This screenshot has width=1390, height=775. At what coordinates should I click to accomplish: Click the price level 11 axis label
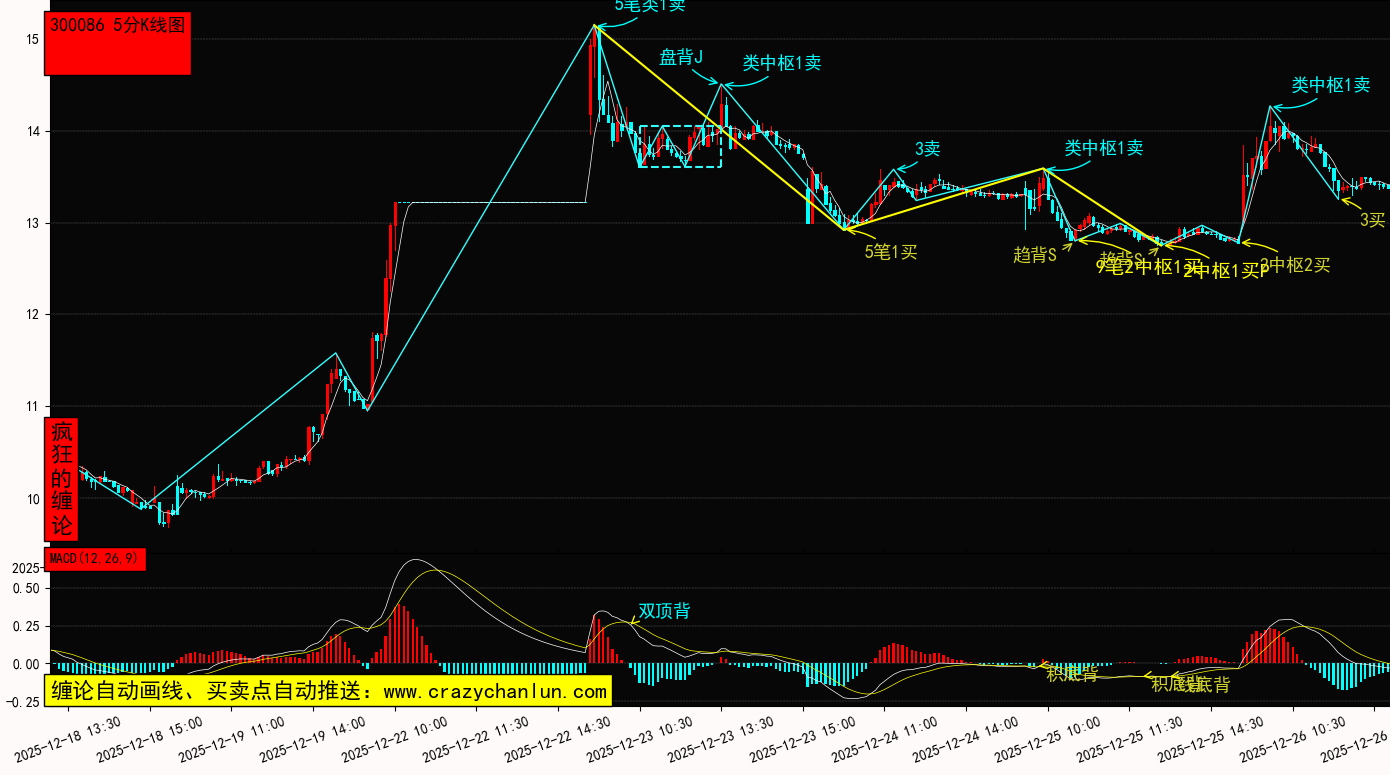pos(32,407)
